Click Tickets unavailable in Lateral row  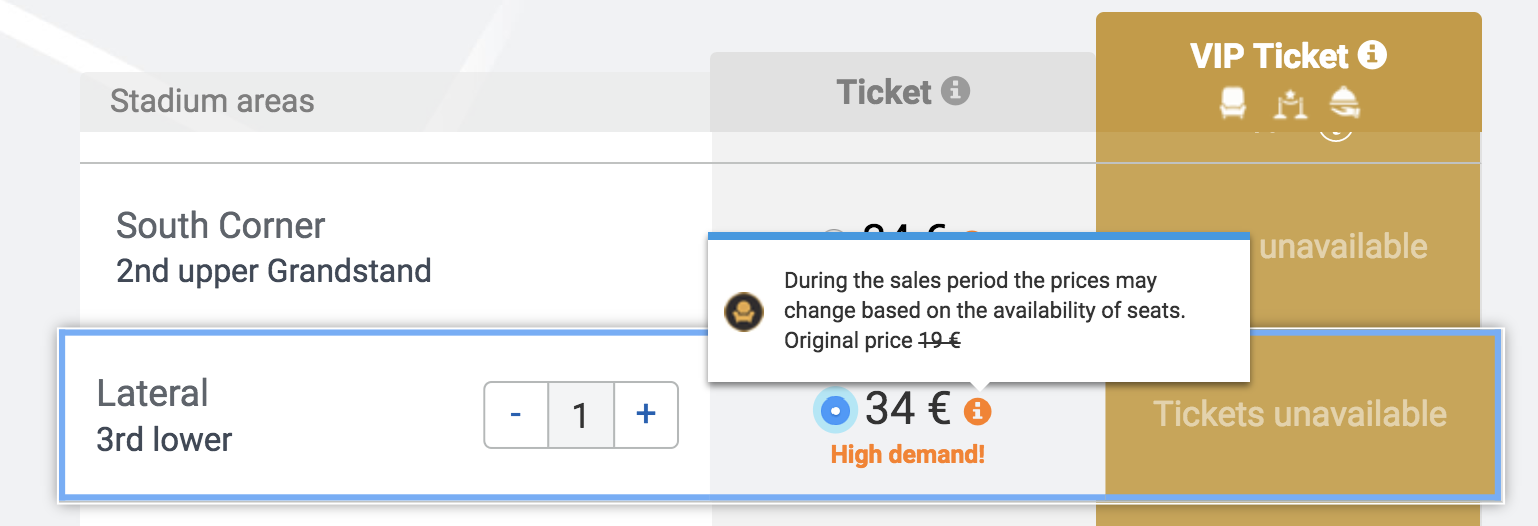tap(1300, 414)
